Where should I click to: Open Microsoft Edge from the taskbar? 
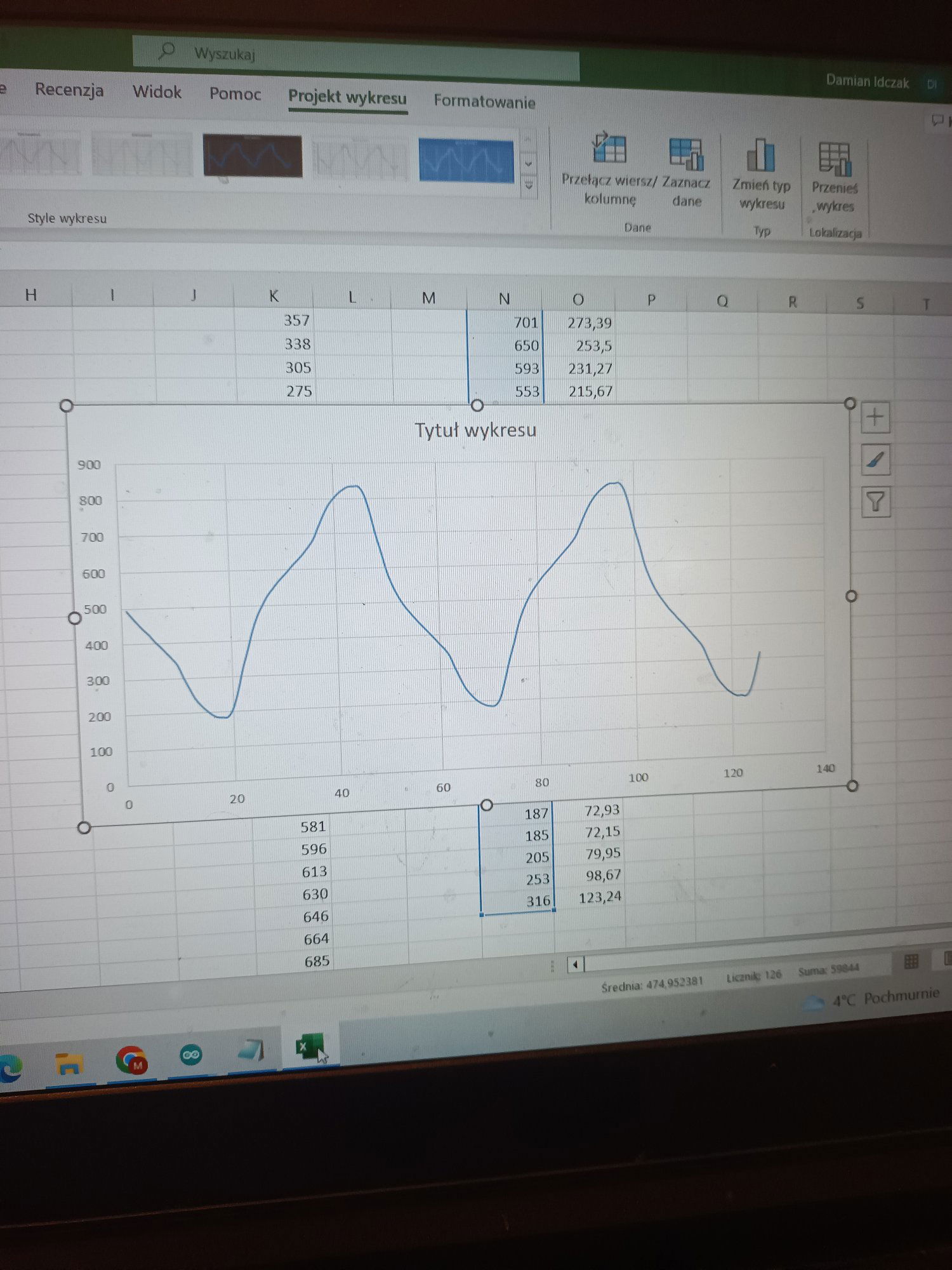point(10,1068)
